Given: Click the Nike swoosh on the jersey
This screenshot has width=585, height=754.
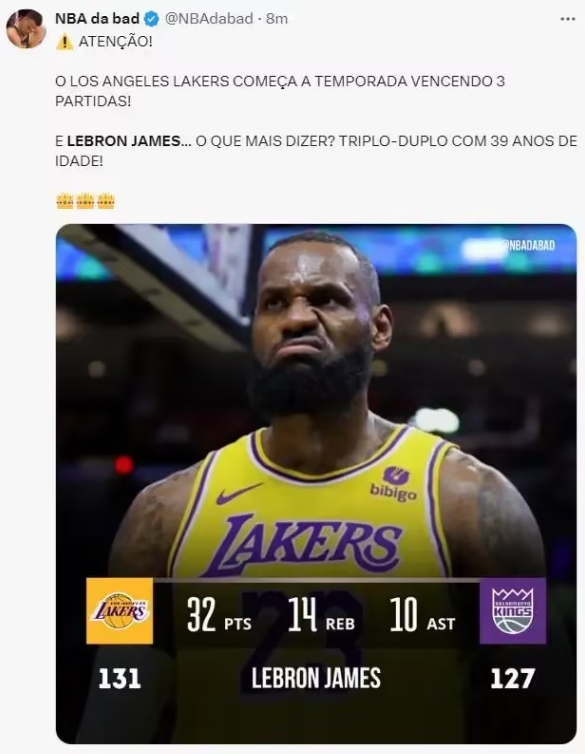Looking at the screenshot, I should pyautogui.click(x=239, y=493).
